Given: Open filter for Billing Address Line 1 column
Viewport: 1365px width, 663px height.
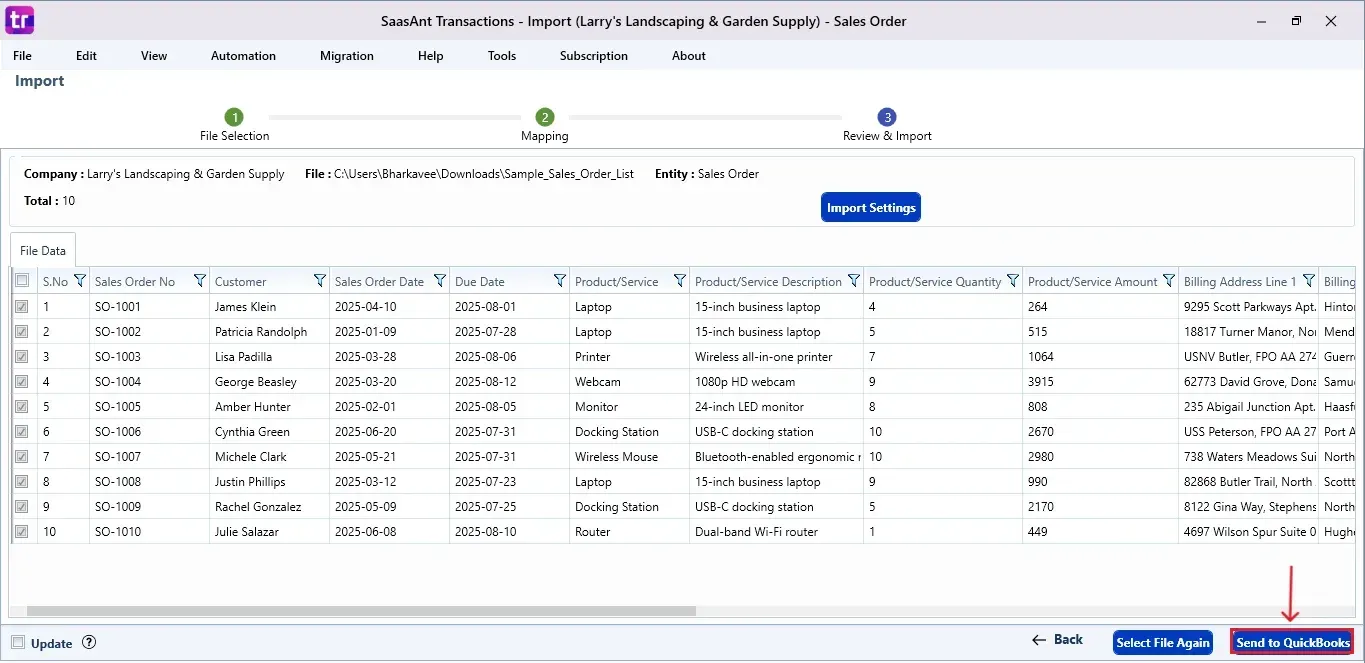Looking at the screenshot, I should coord(1308,281).
